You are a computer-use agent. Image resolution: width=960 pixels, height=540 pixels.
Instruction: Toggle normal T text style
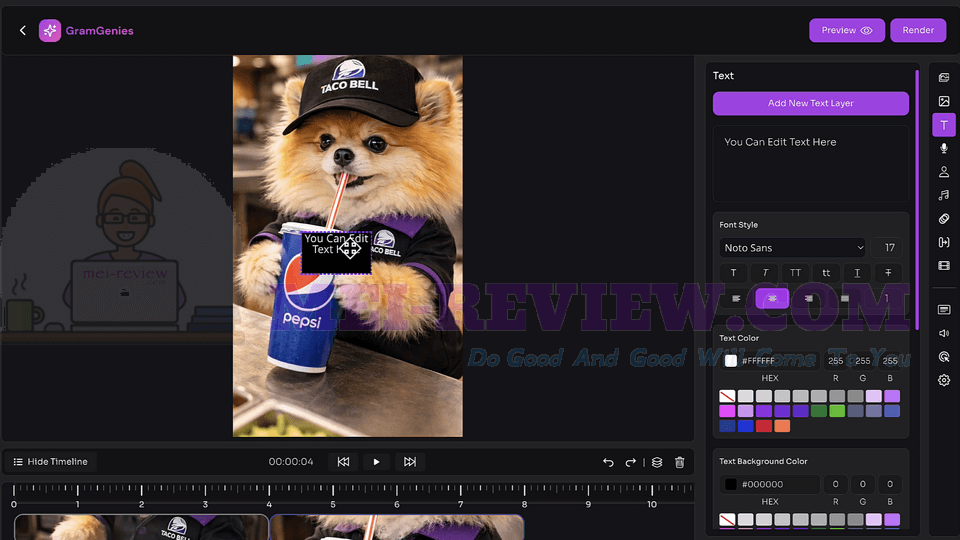733,273
